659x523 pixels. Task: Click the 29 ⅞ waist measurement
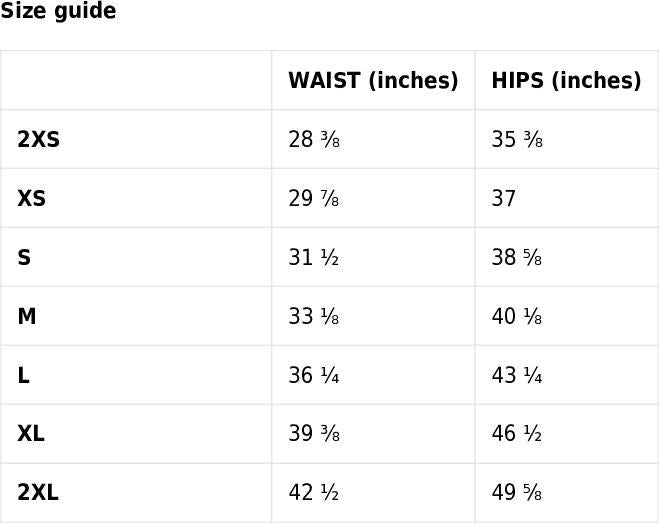pos(314,199)
